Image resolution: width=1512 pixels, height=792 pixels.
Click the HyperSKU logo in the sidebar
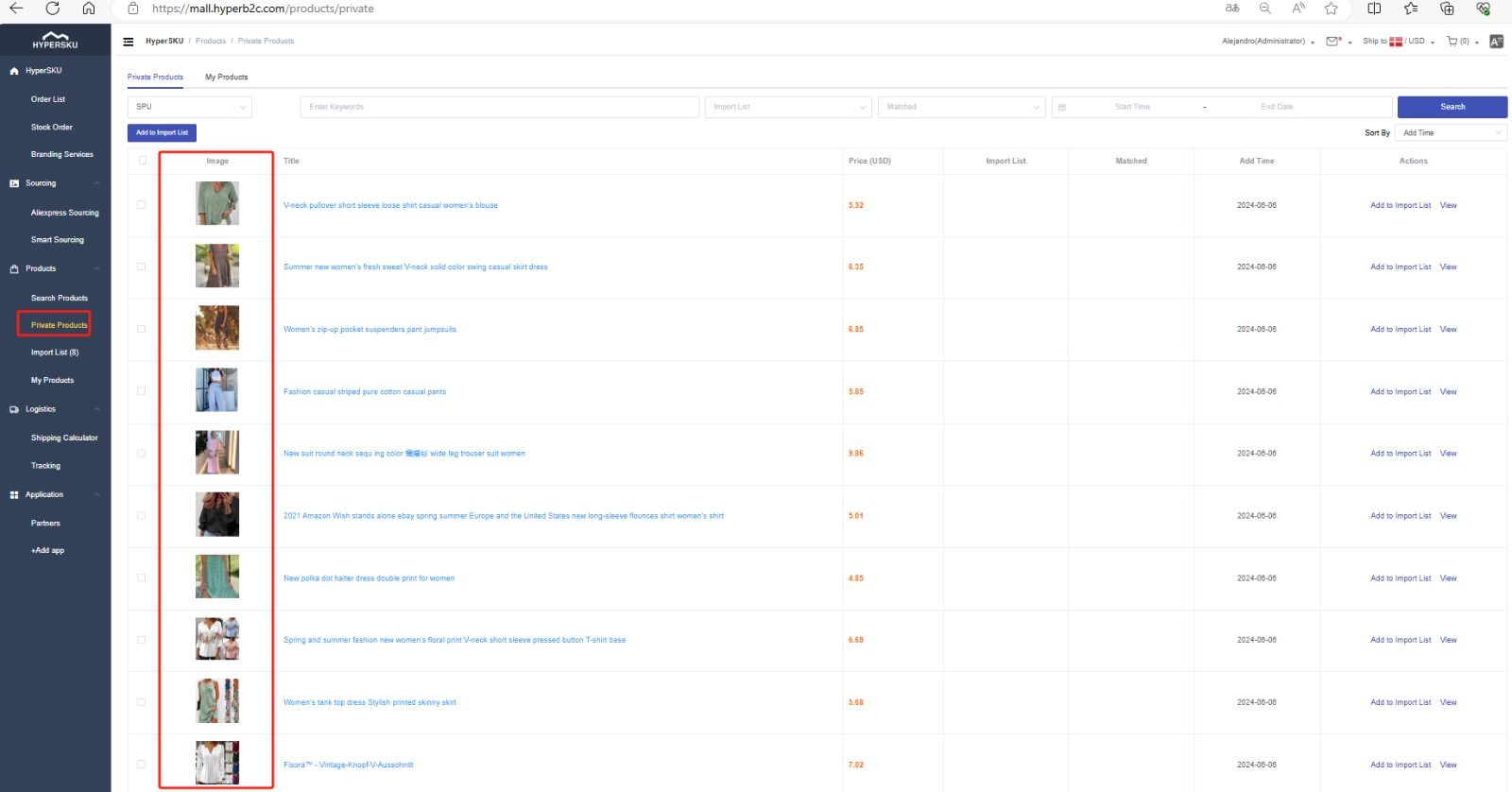[x=55, y=40]
